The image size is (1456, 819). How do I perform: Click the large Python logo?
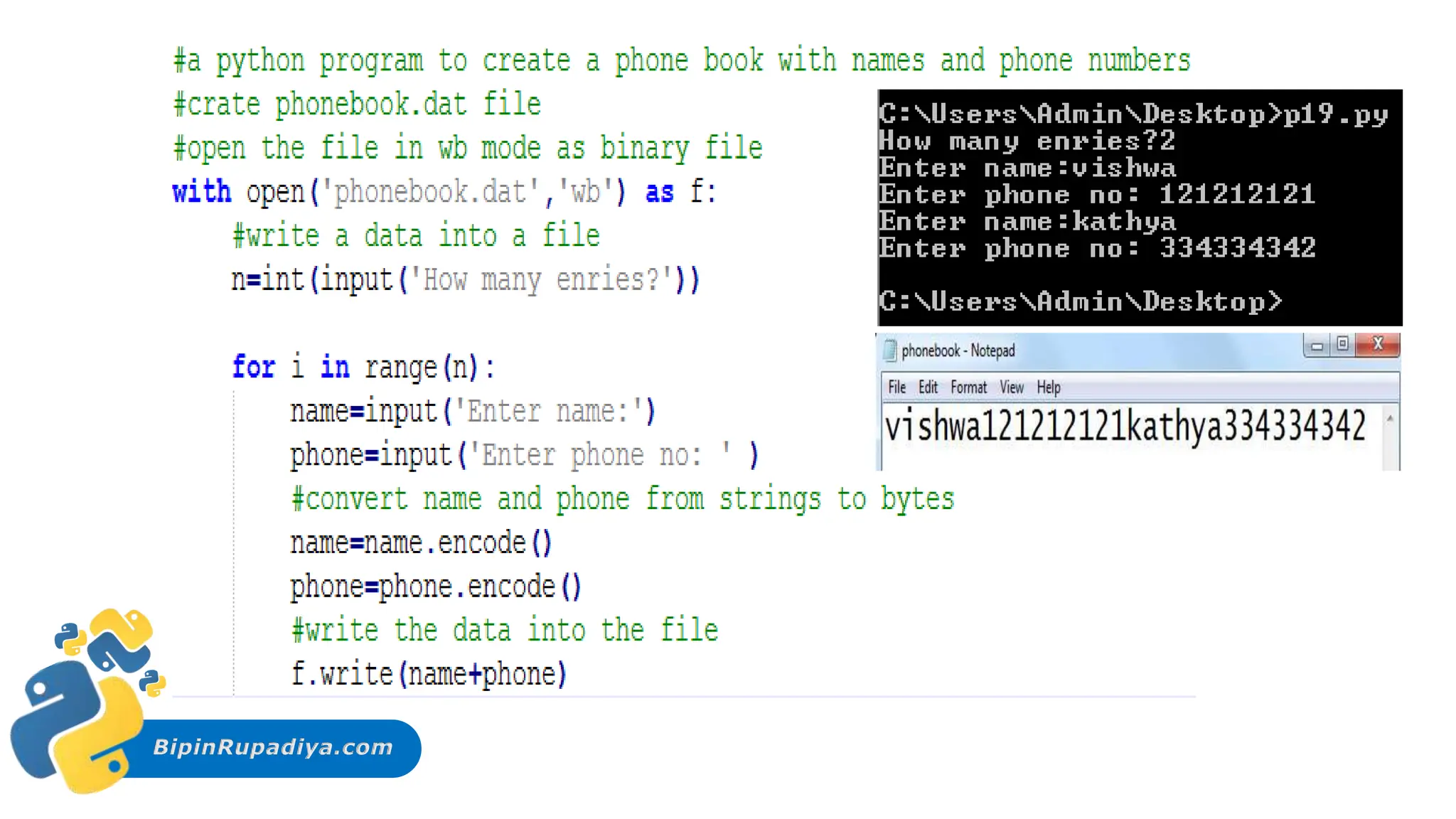(78, 725)
